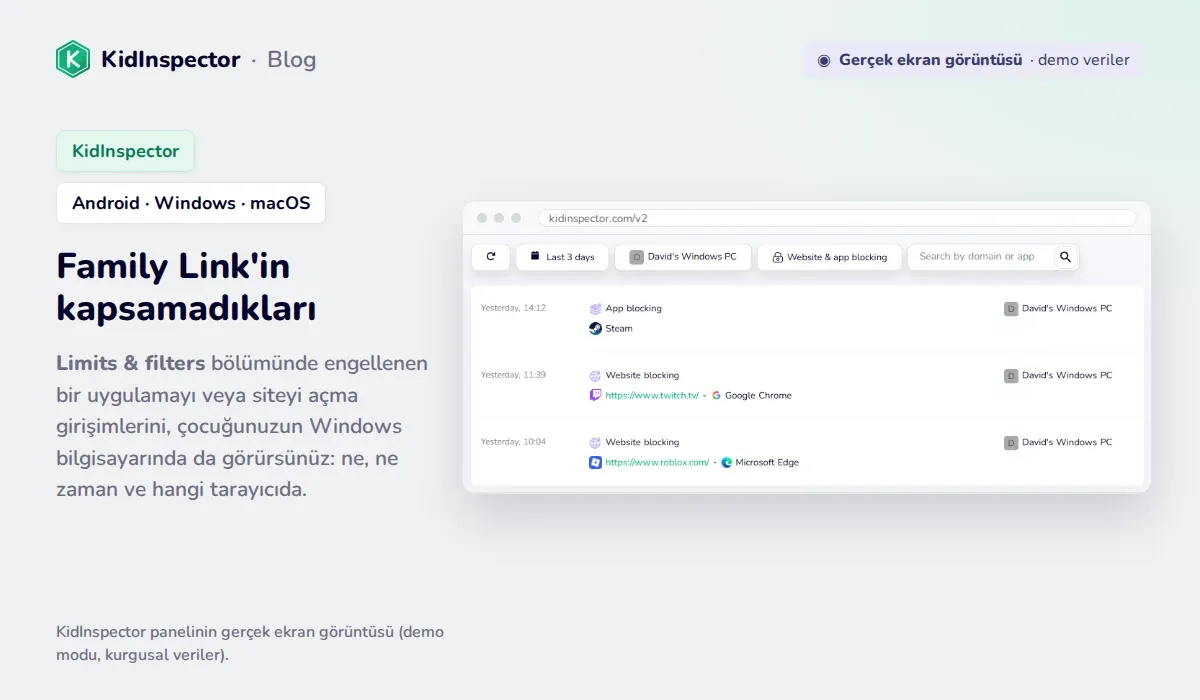Screen dimensions: 1200x700
Task: Click the Microsoft Edge icon
Action: click(727, 462)
